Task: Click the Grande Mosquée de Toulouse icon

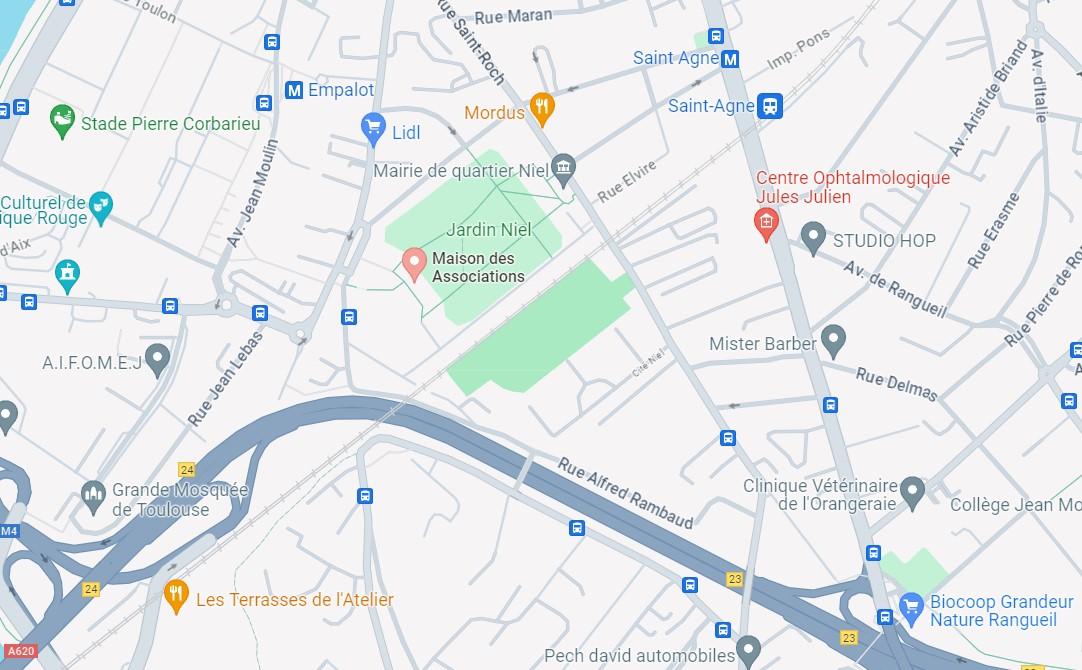Action: point(93,497)
